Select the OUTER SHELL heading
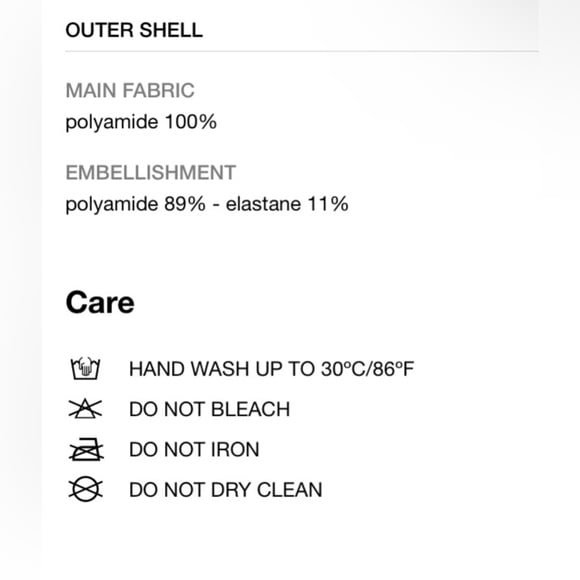 pos(134,30)
